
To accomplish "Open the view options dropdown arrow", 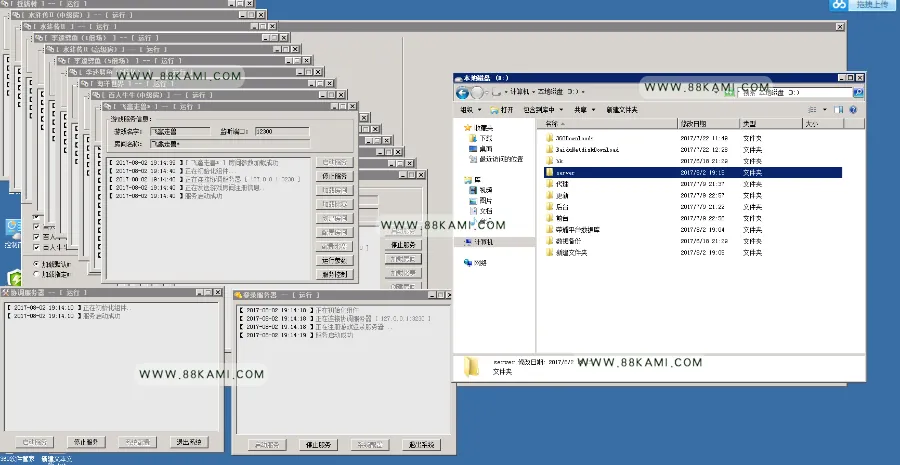I will [825, 110].
